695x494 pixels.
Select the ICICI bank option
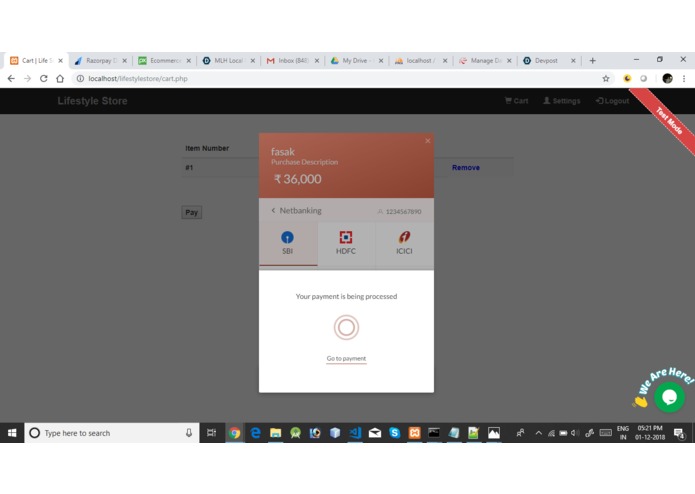(404, 244)
